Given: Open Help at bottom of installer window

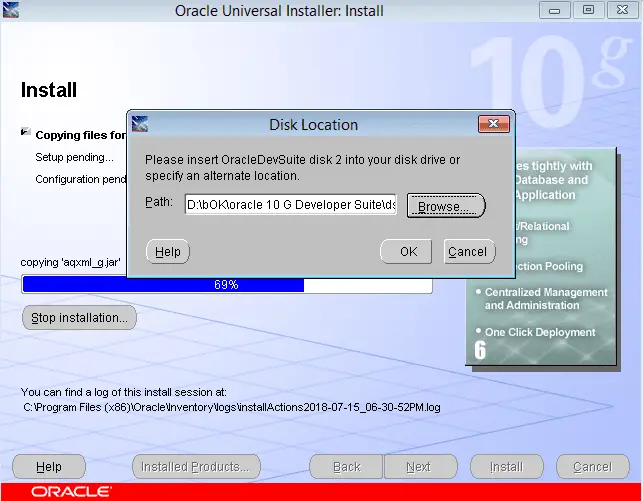Looking at the screenshot, I should tap(49, 467).
